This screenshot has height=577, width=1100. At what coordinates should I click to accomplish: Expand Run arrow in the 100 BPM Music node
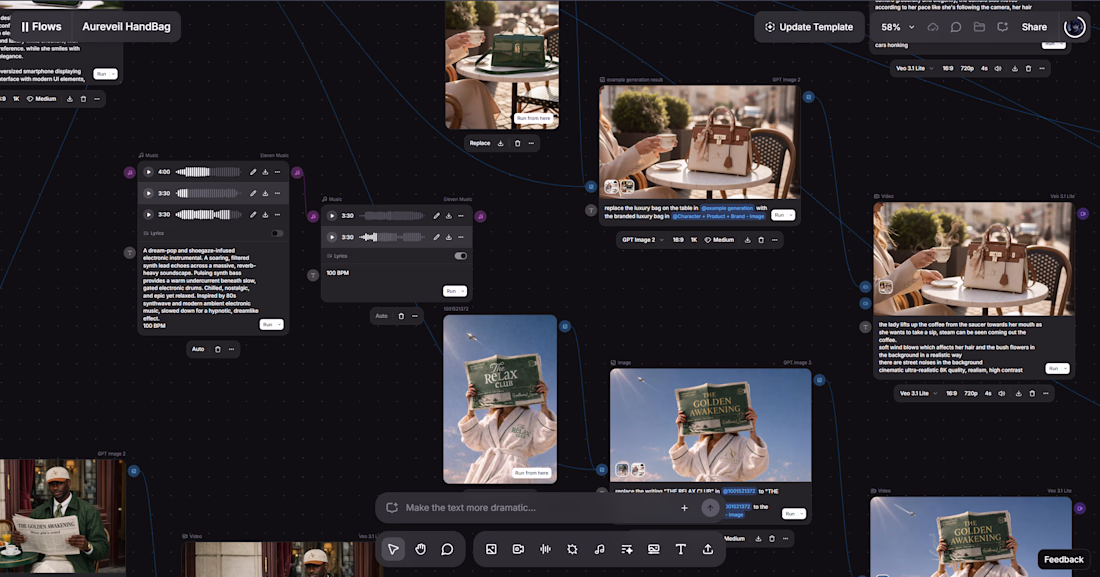pyautogui.click(x=462, y=291)
